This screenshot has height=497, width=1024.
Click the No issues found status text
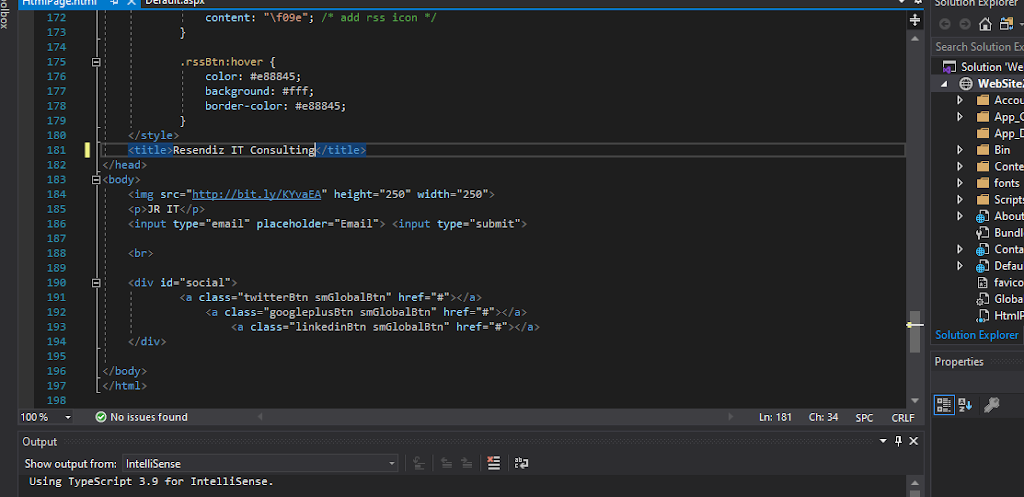pyautogui.click(x=149, y=417)
